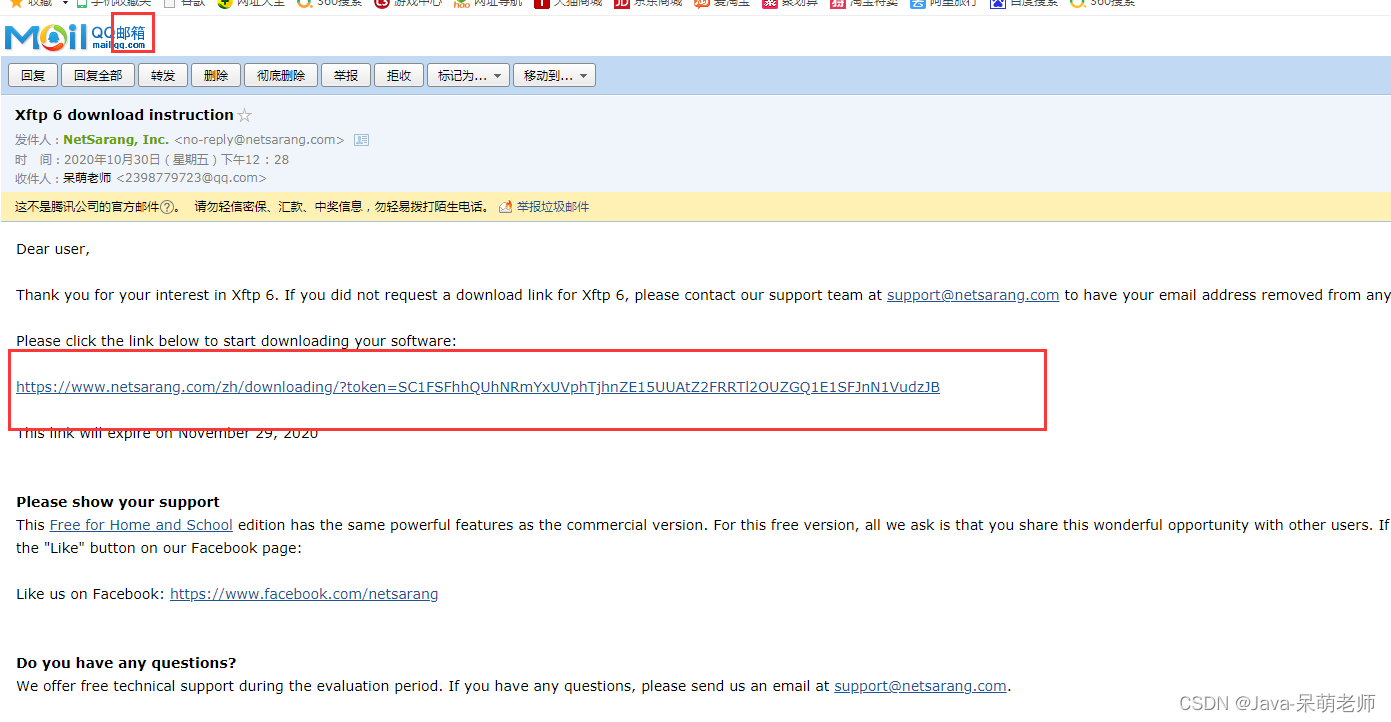The image size is (1391, 722).
Task: Click warning text 这不是腾讯公司的官方邮件
Action: coord(87,207)
